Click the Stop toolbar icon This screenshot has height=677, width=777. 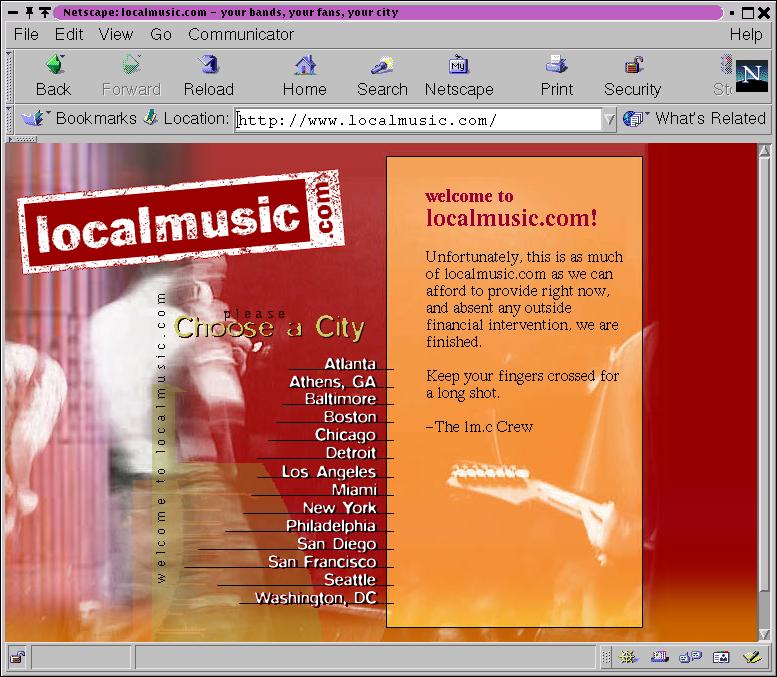tap(726, 65)
